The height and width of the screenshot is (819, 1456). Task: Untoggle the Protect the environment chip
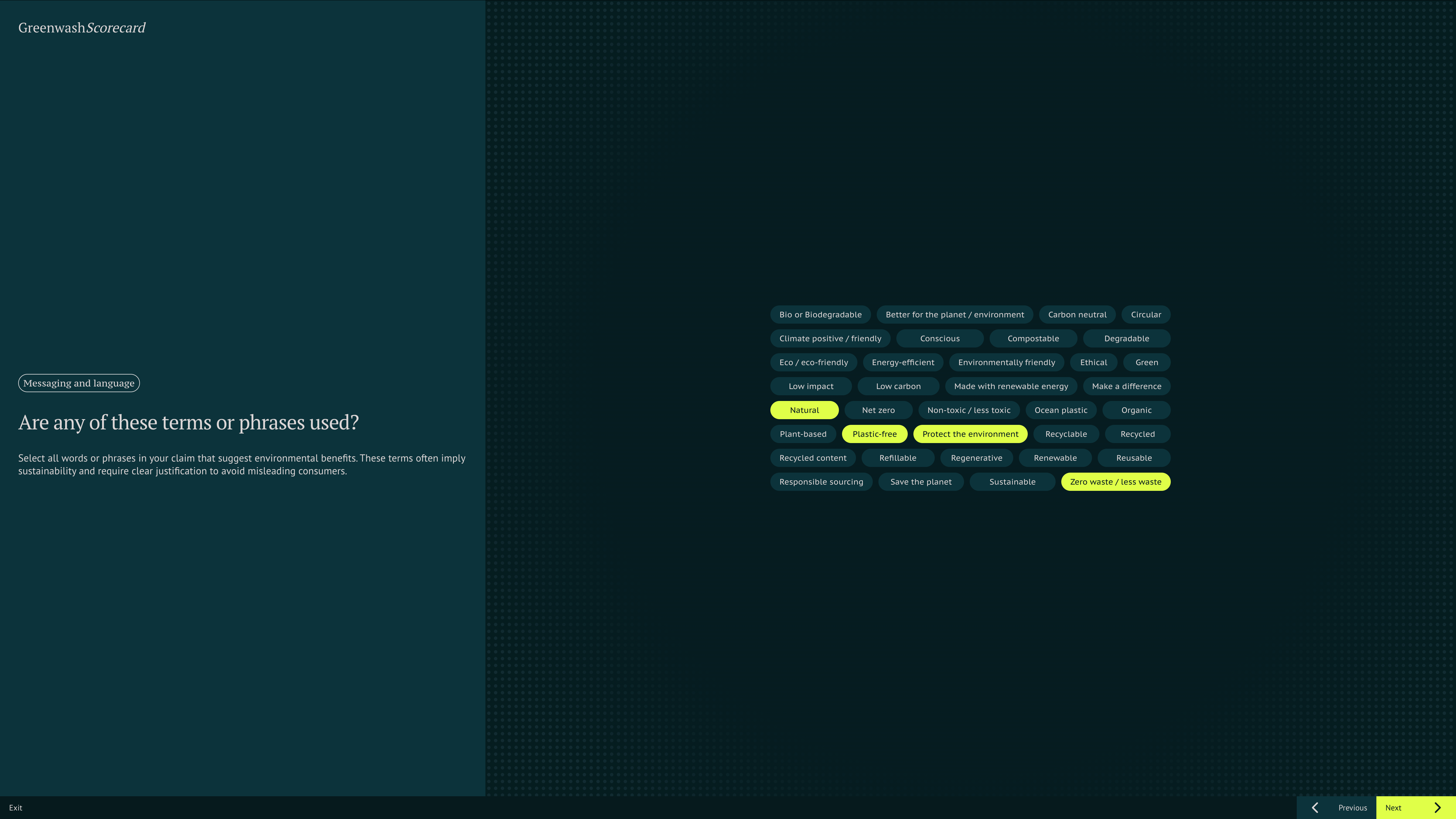click(970, 434)
